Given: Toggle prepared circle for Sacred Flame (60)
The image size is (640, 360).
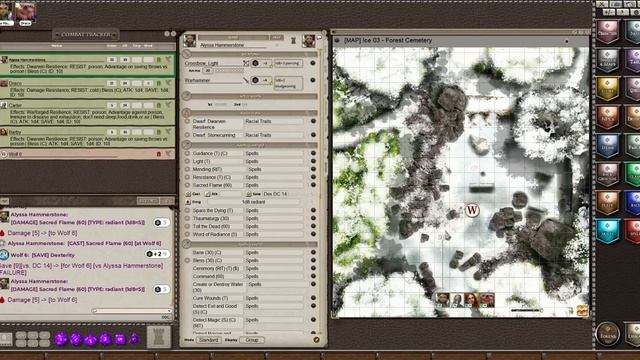Looking at the screenshot, I should [x=187, y=185].
